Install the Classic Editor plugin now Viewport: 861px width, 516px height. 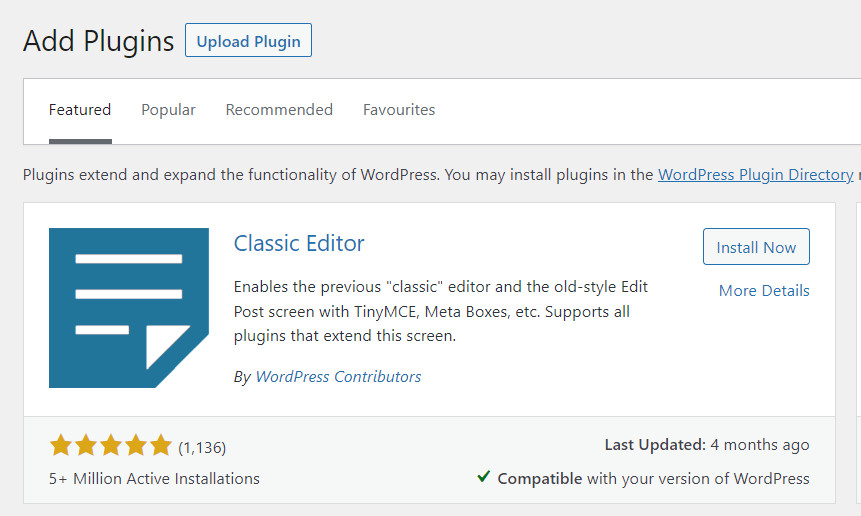pyautogui.click(x=756, y=247)
